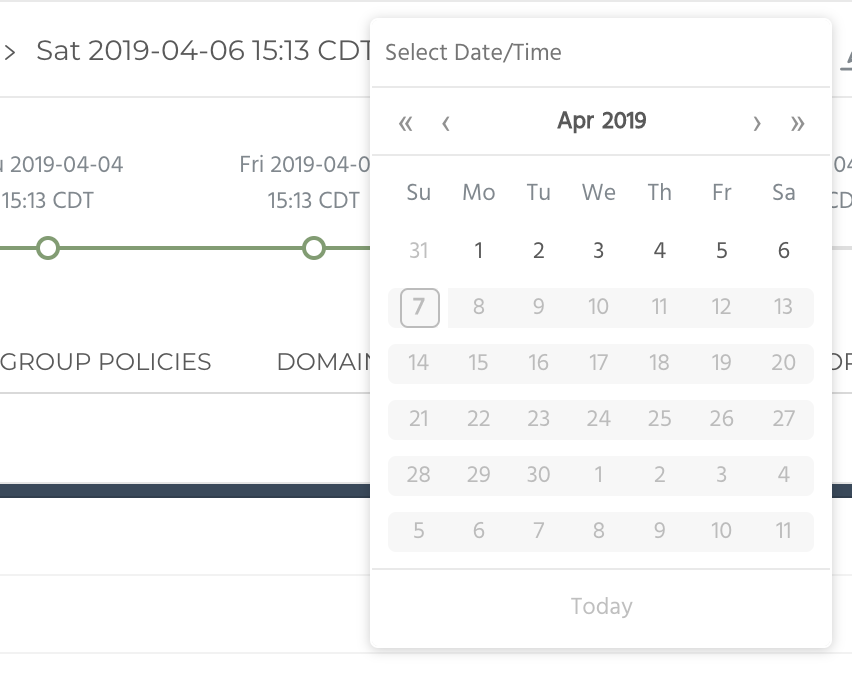This screenshot has height=676, width=852.
Task: Open the Apr 2019 month selector
Action: coord(601,122)
